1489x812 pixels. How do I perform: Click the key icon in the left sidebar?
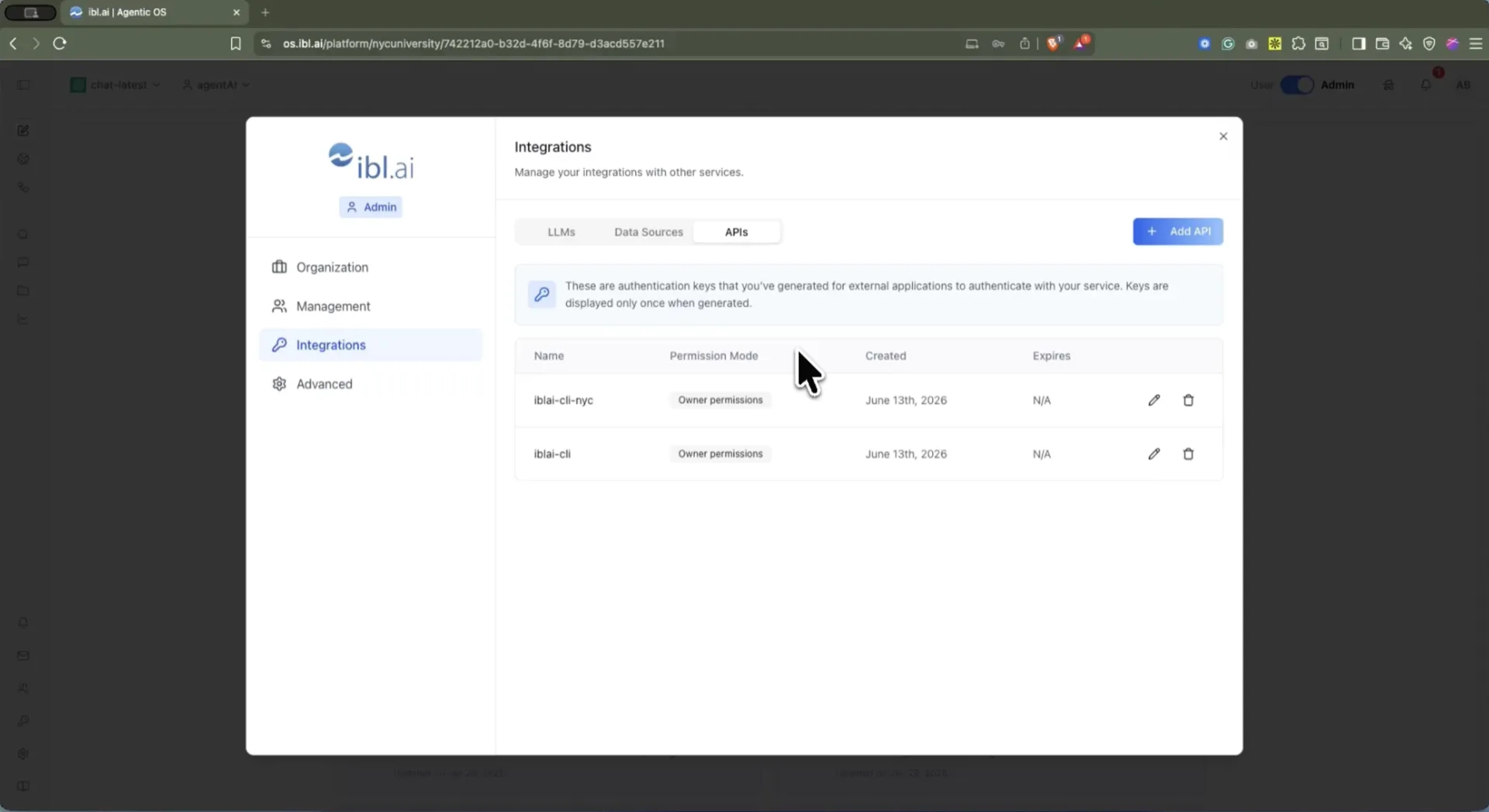pos(23,721)
